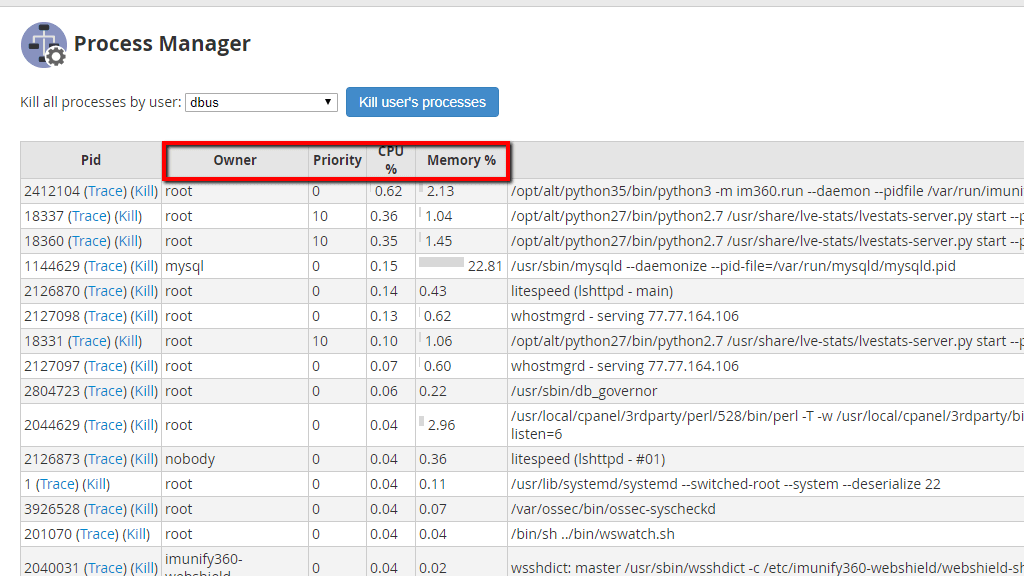This screenshot has height=576, width=1024.
Task: Sort by the CPU % column header
Action: point(391,160)
